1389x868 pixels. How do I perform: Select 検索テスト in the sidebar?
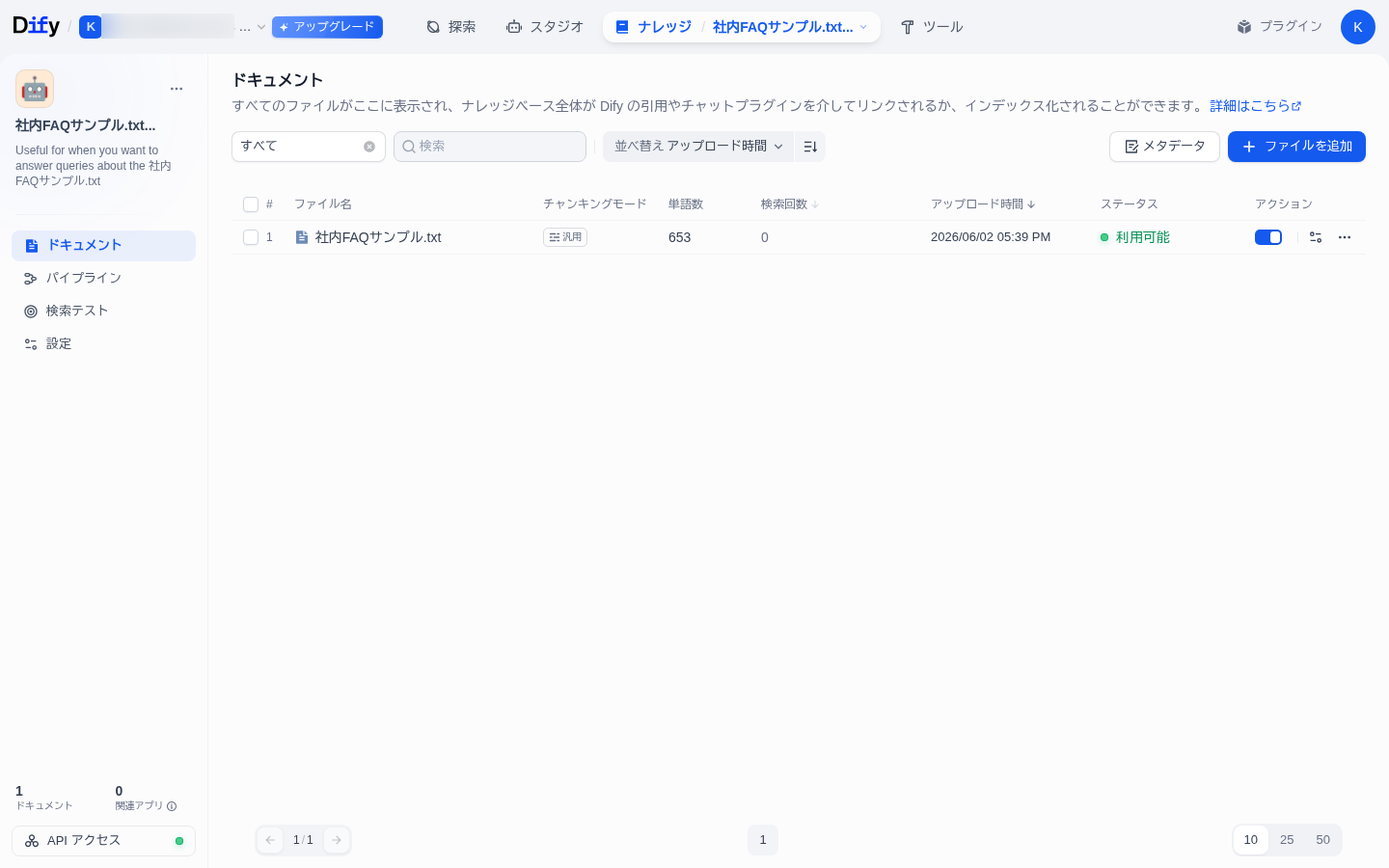(103, 311)
